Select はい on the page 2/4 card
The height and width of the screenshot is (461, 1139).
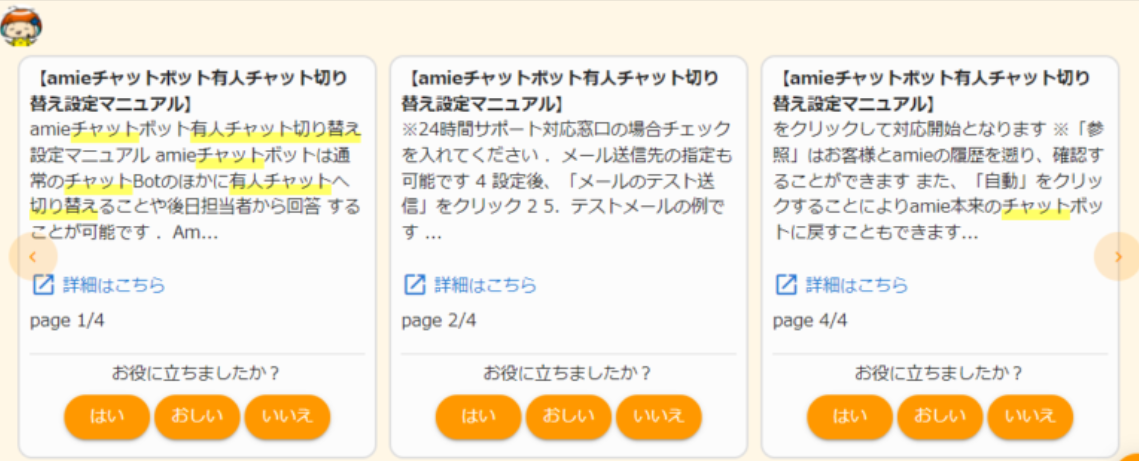coord(478,417)
